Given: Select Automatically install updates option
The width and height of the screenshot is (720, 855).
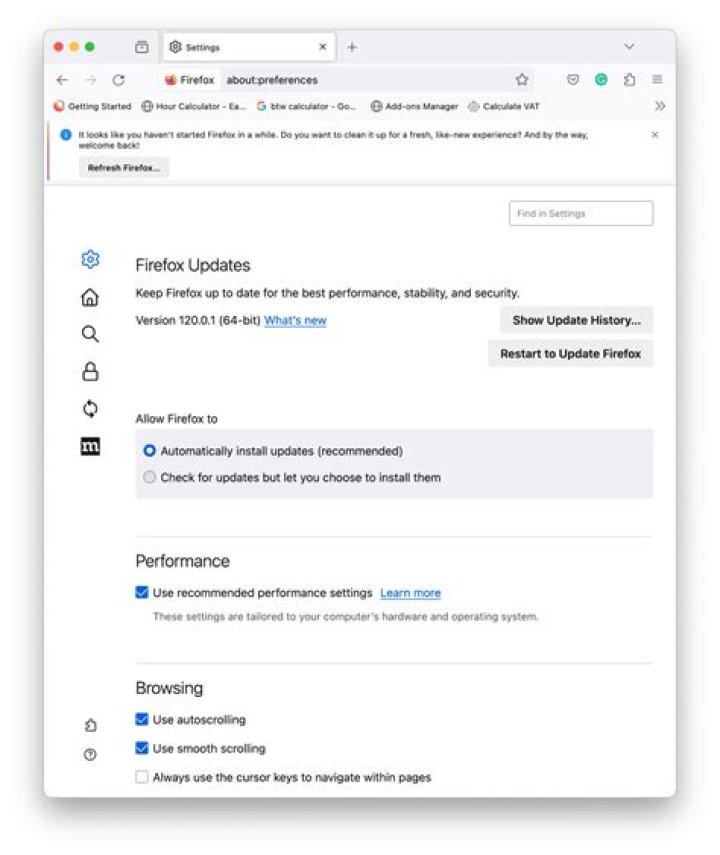Looking at the screenshot, I should pyautogui.click(x=150, y=451).
